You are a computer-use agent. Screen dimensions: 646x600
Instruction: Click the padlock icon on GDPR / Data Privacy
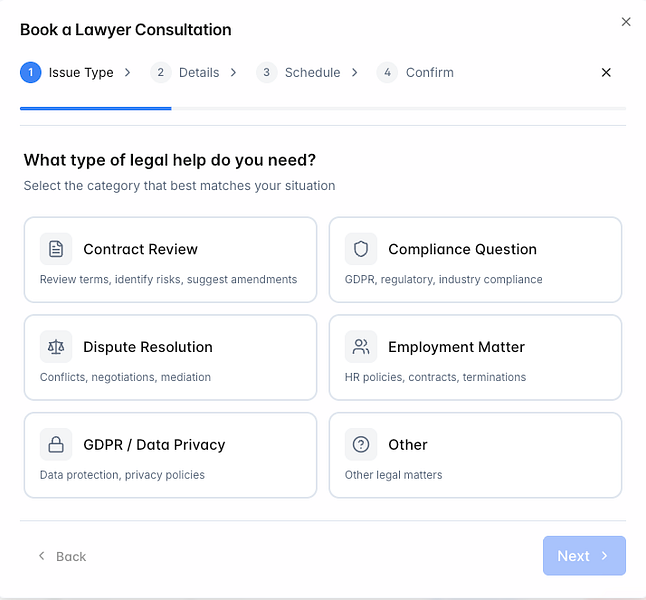(x=56, y=445)
